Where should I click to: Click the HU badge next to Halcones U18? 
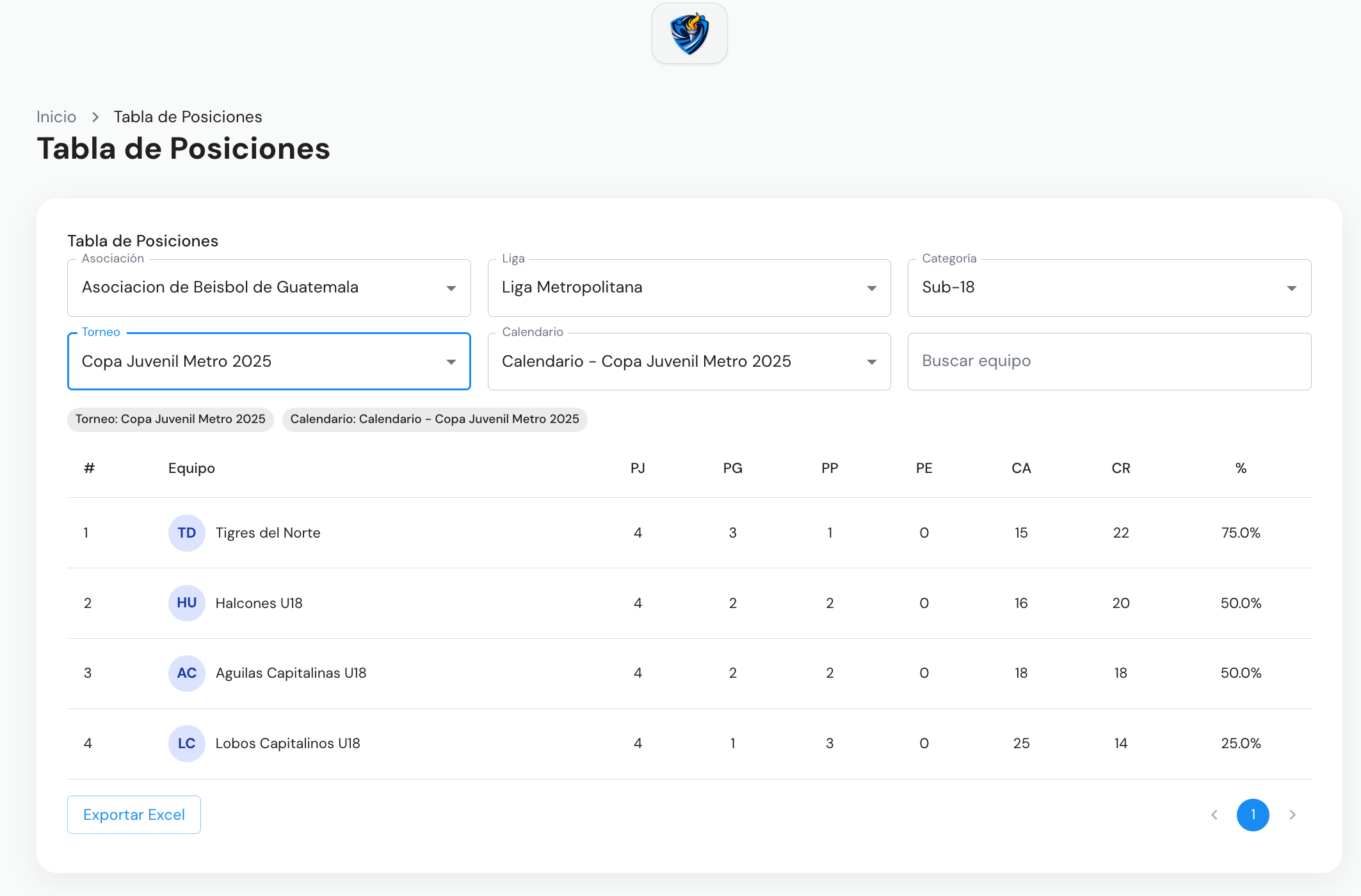(x=186, y=602)
